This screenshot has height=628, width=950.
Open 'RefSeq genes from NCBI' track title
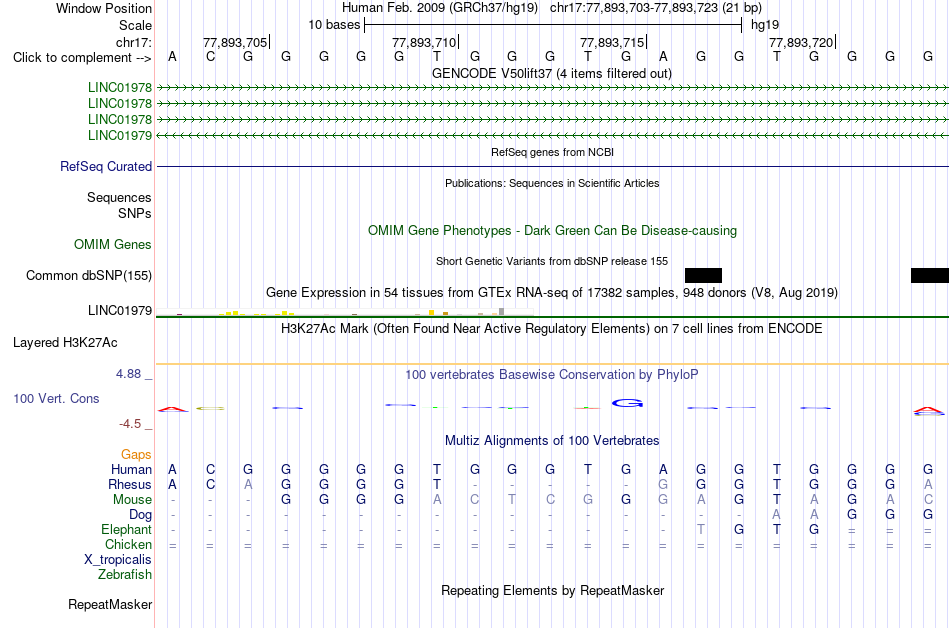[x=552, y=152]
